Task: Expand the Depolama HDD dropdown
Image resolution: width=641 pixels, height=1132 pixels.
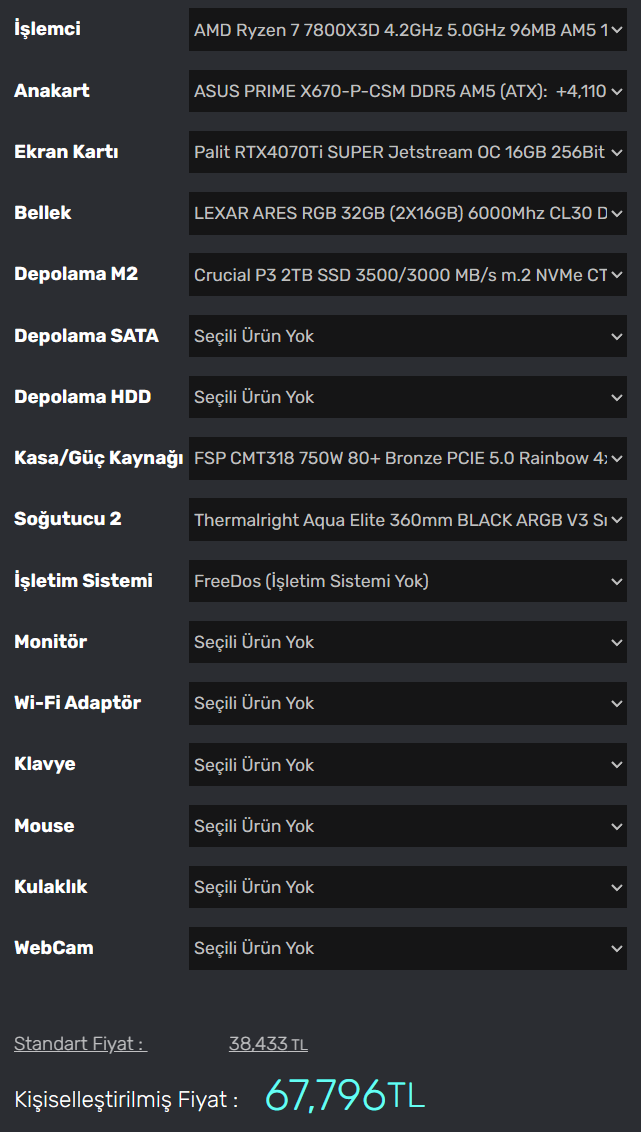Action: click(x=407, y=397)
